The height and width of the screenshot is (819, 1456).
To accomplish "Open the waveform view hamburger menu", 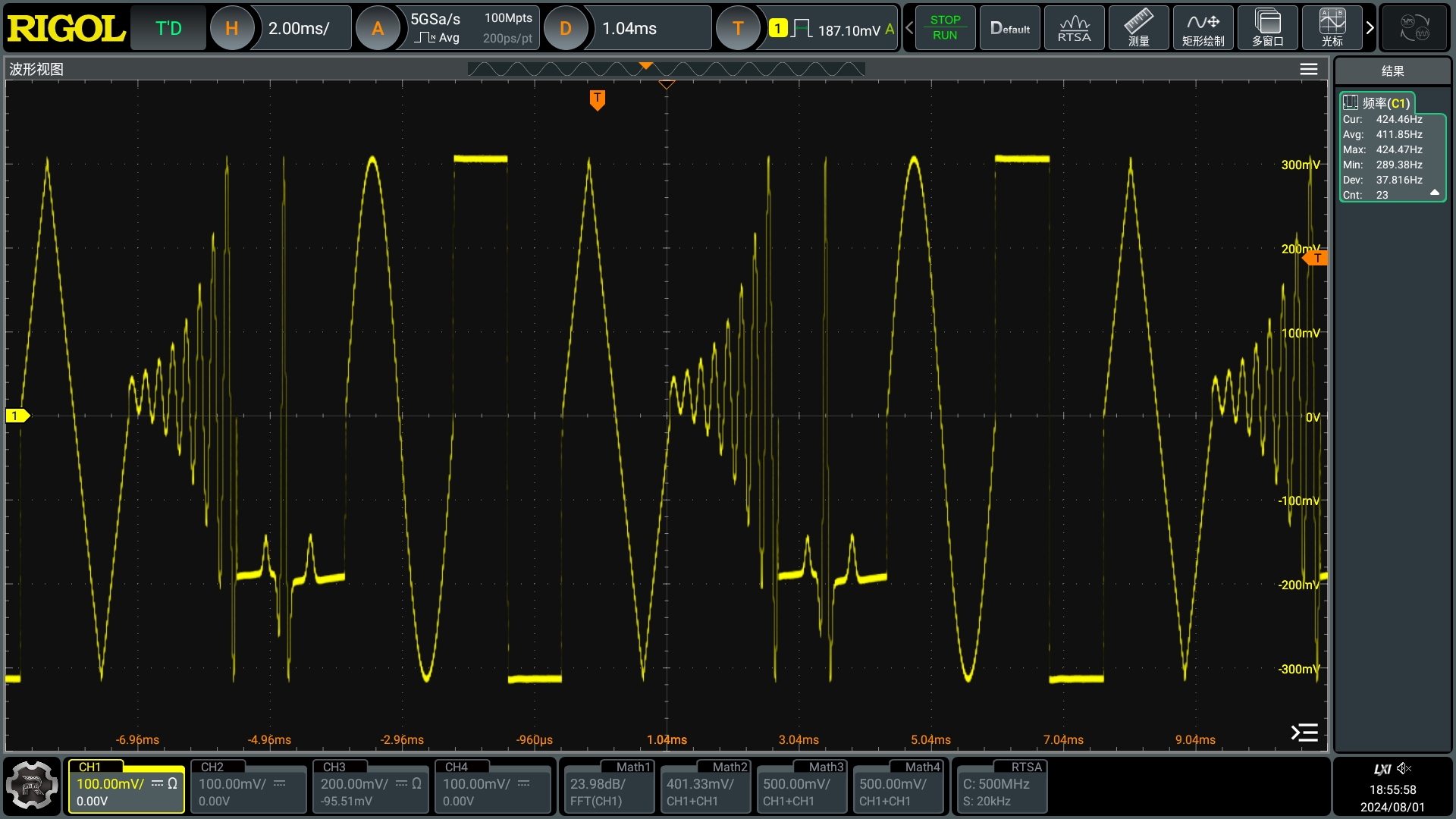I will (1308, 68).
